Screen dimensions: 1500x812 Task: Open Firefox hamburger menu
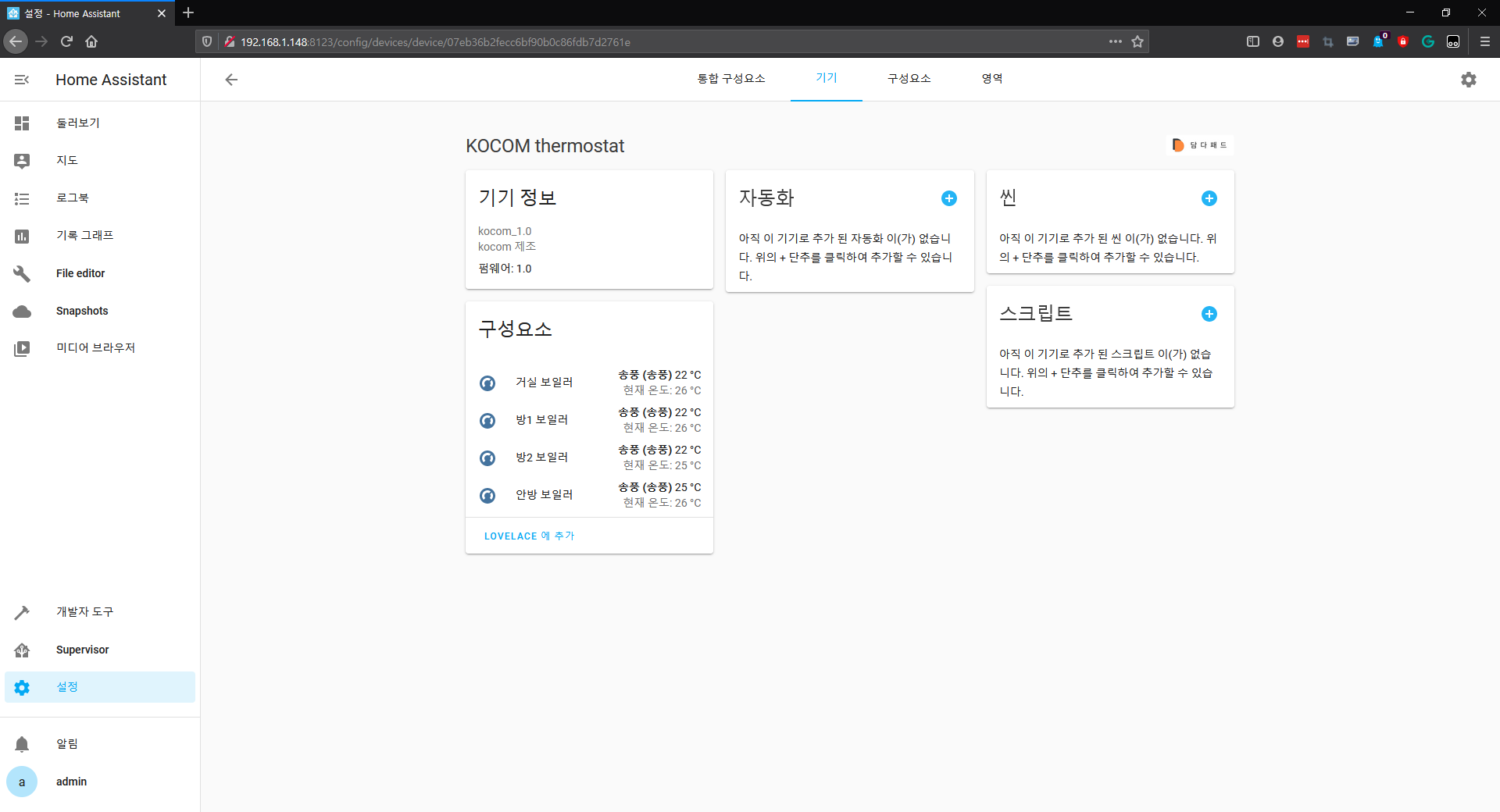point(1485,41)
